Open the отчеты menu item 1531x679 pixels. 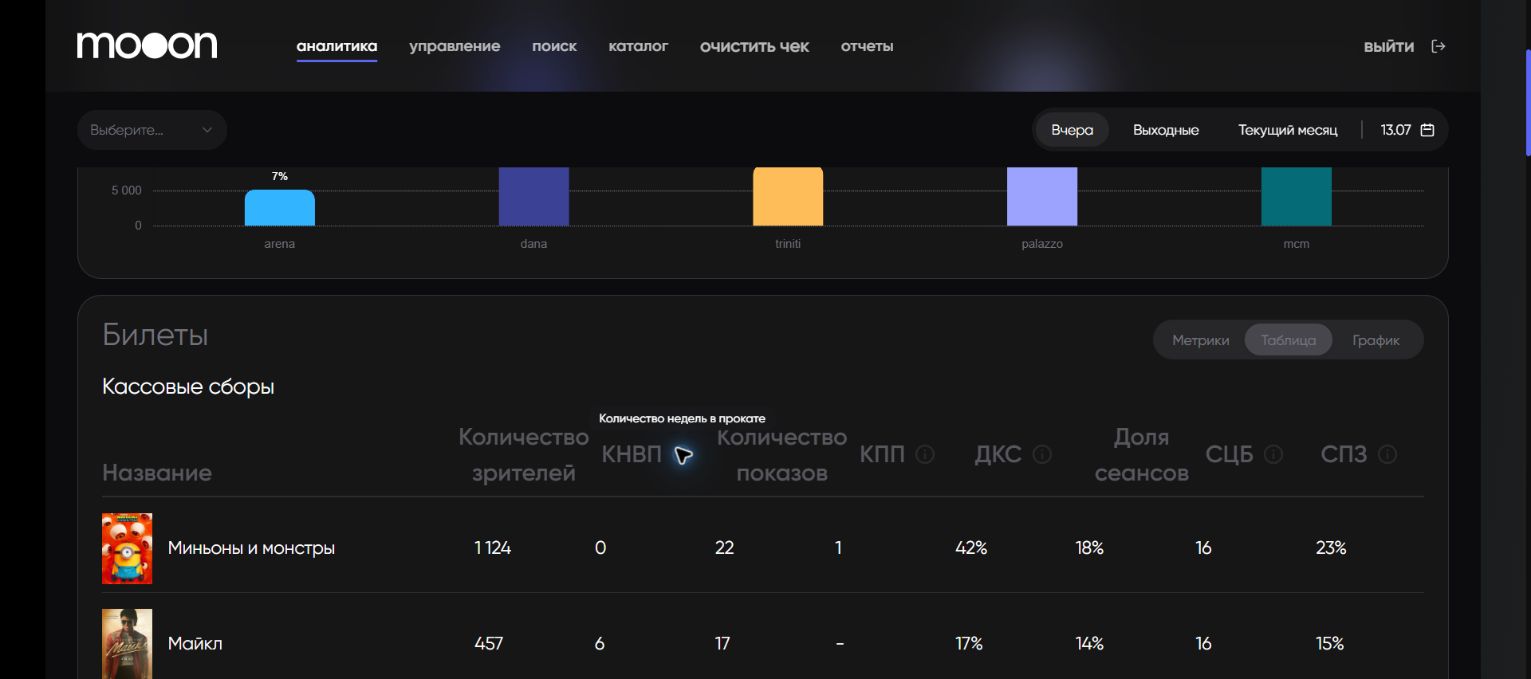click(x=867, y=46)
